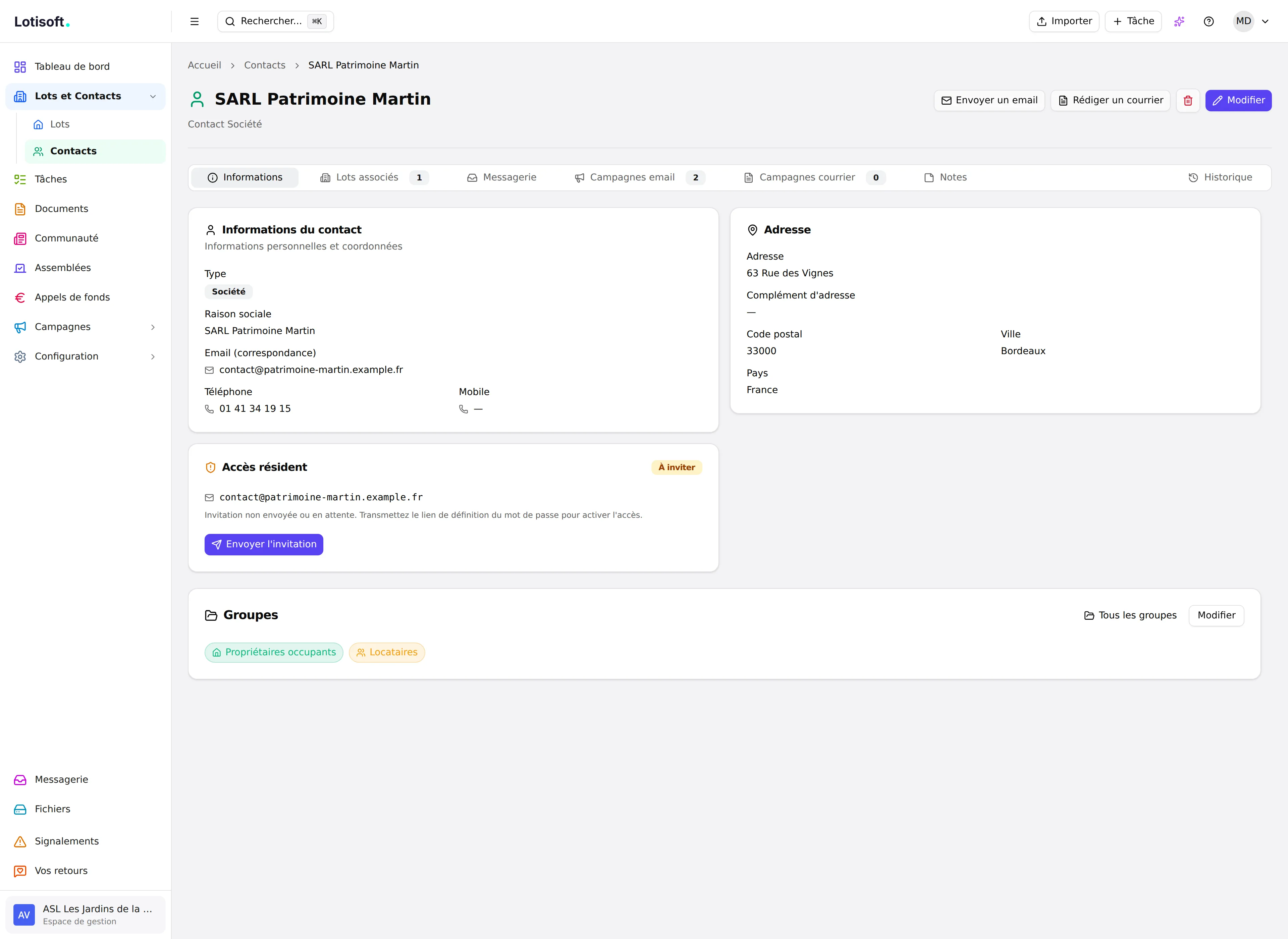Collapse the Lots et Contacts section chevron
The width and height of the screenshot is (1288, 939).
pyautogui.click(x=153, y=97)
